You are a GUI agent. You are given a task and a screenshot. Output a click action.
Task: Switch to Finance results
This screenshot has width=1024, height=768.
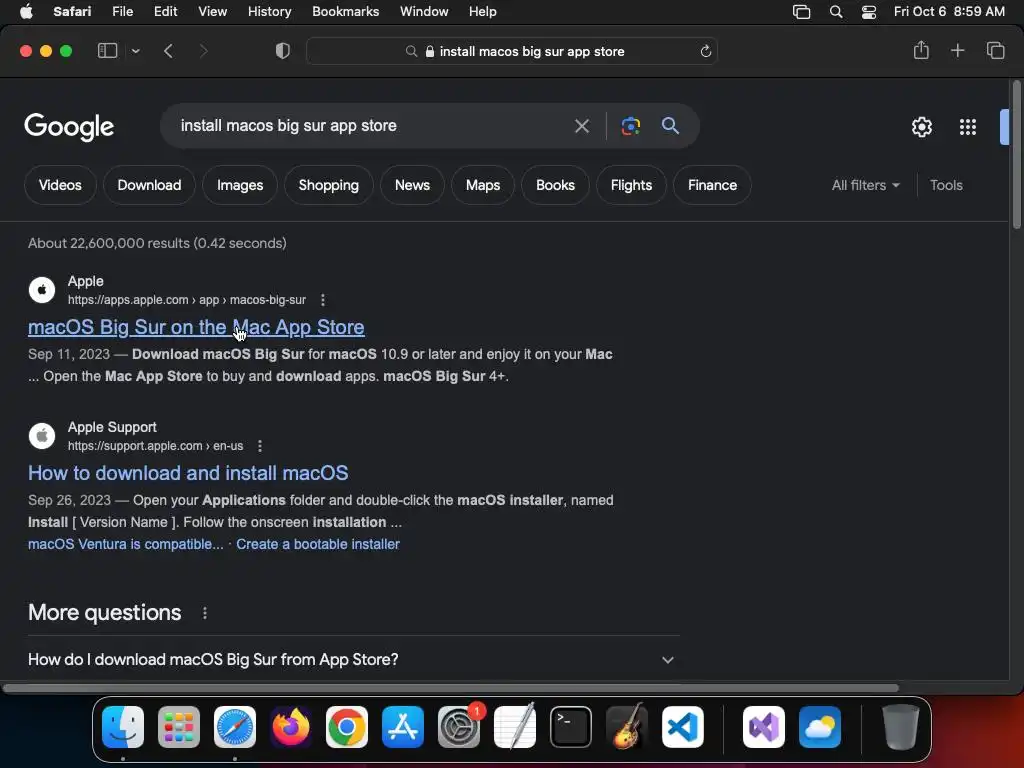(712, 185)
